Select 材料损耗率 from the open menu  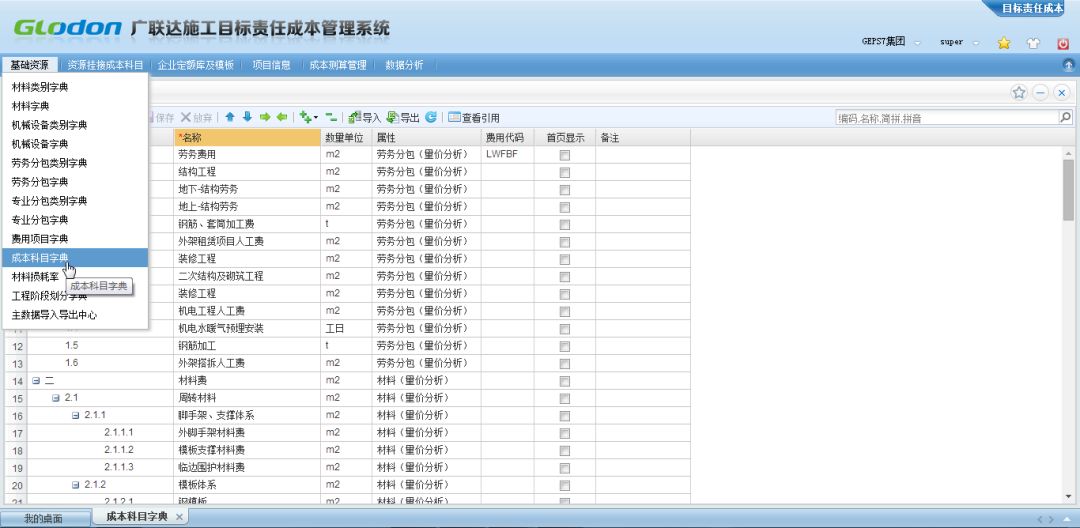coord(35,277)
